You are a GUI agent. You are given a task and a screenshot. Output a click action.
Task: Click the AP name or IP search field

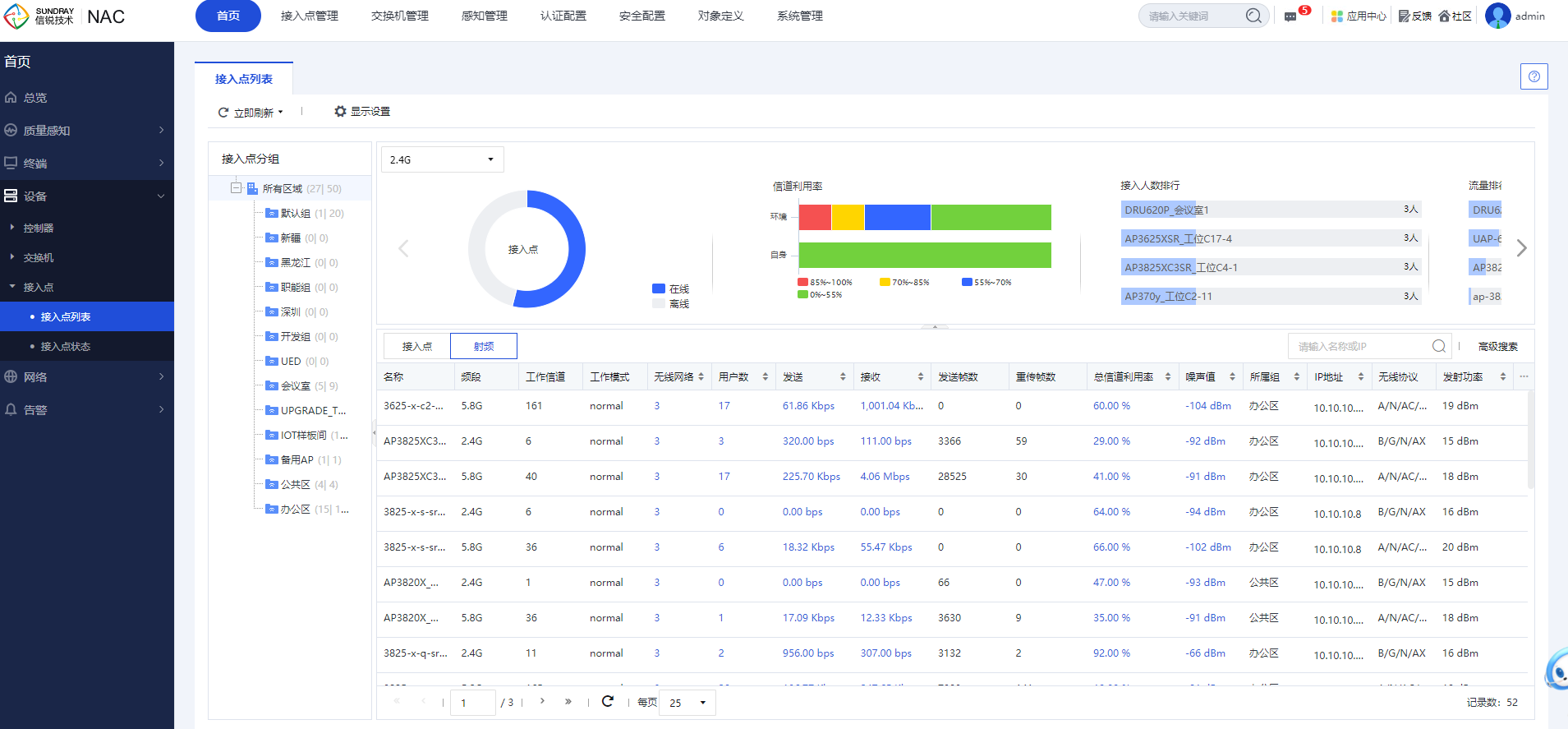tap(1359, 346)
